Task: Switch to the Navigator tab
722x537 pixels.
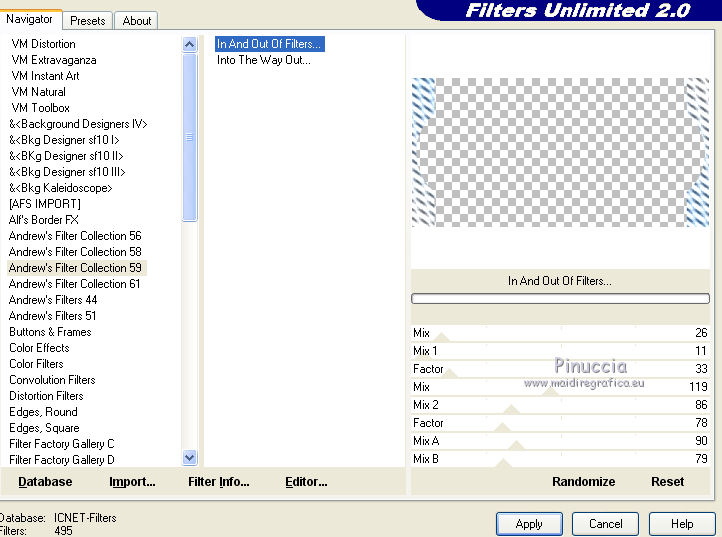Action: [30, 19]
